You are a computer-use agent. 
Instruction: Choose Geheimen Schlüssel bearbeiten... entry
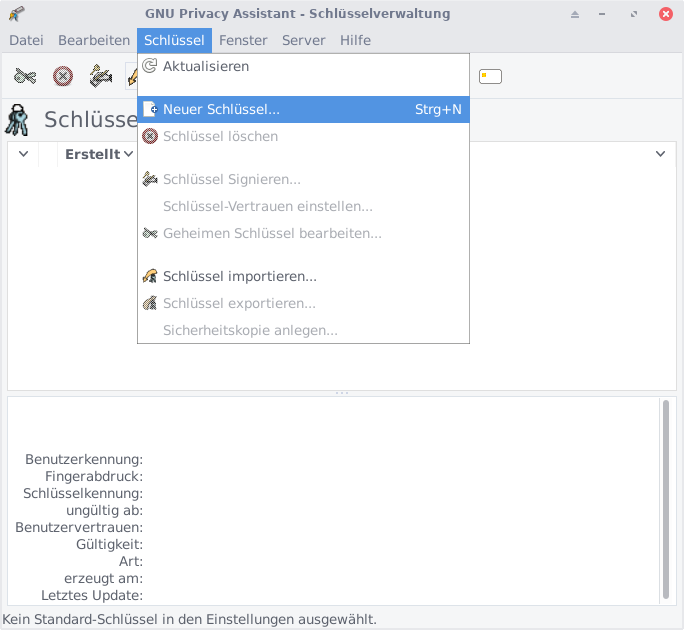272,233
